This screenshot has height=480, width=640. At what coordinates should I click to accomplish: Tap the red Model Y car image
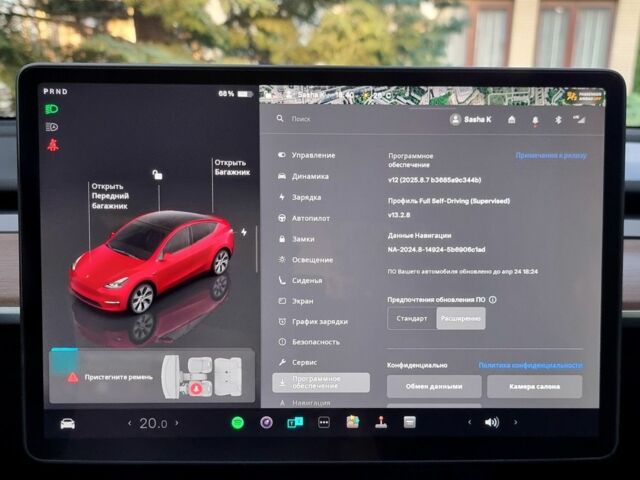[151, 262]
